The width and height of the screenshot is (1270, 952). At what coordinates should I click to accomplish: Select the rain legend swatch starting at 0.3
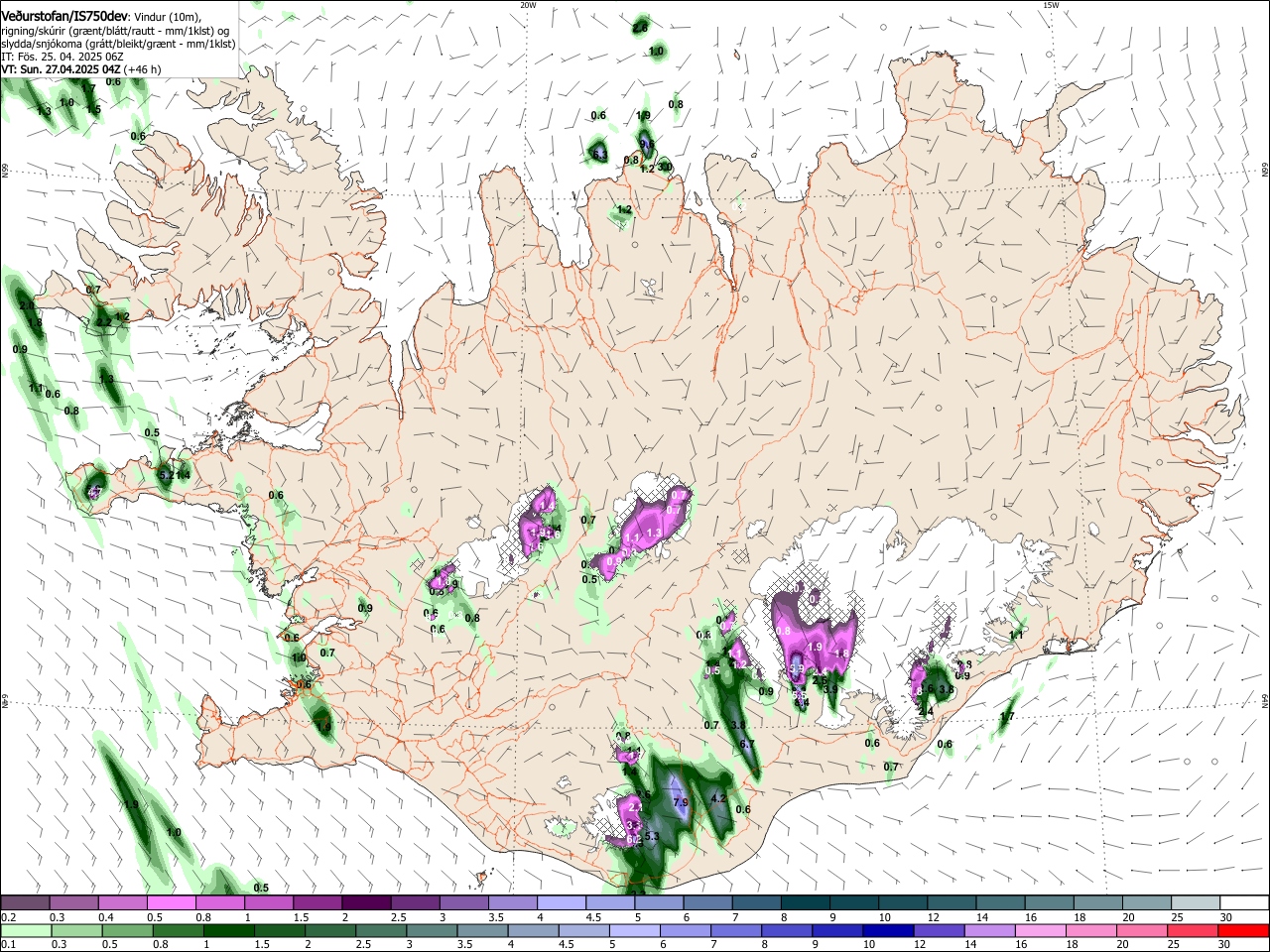(76, 930)
